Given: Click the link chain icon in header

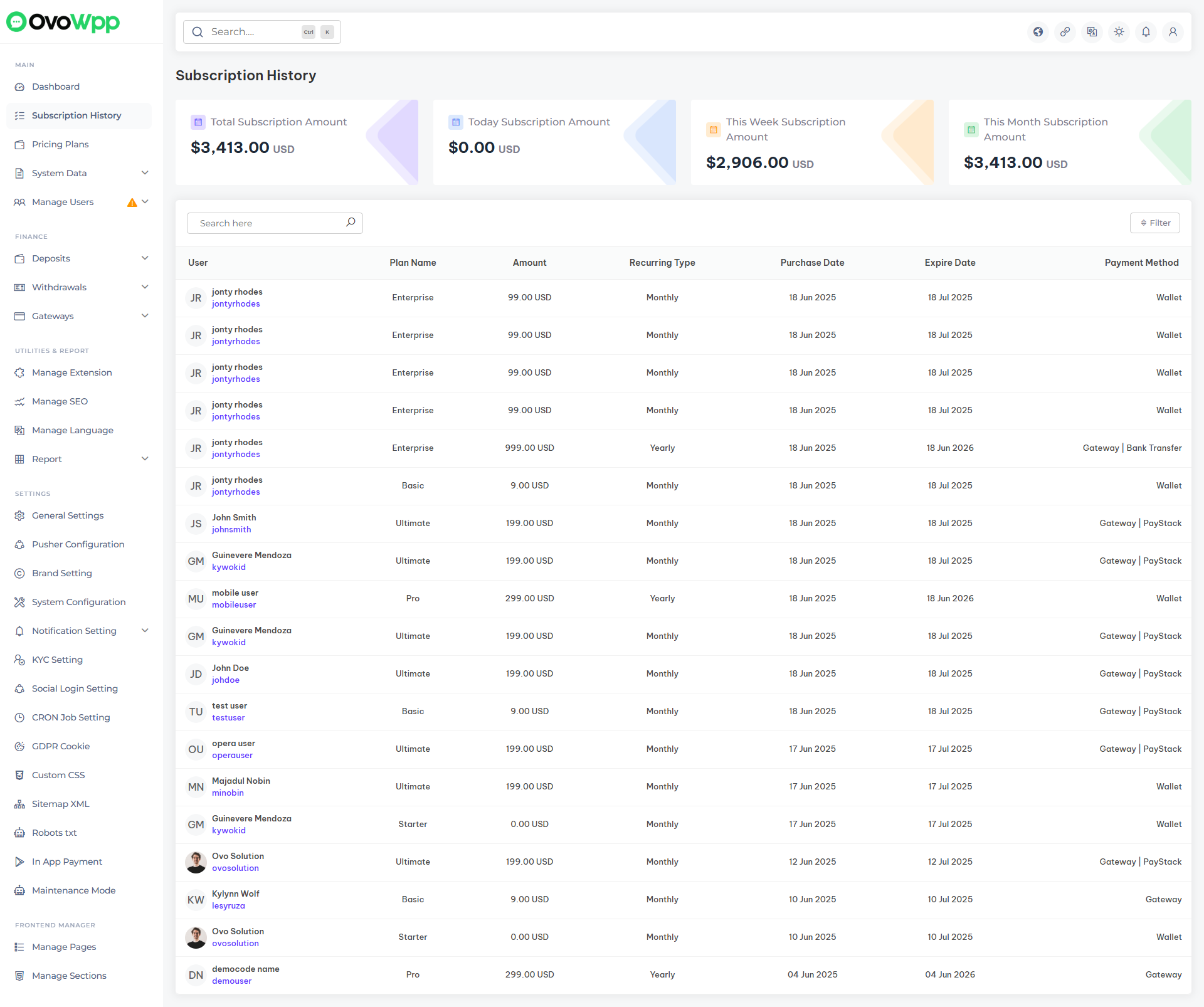Looking at the screenshot, I should tap(1065, 32).
